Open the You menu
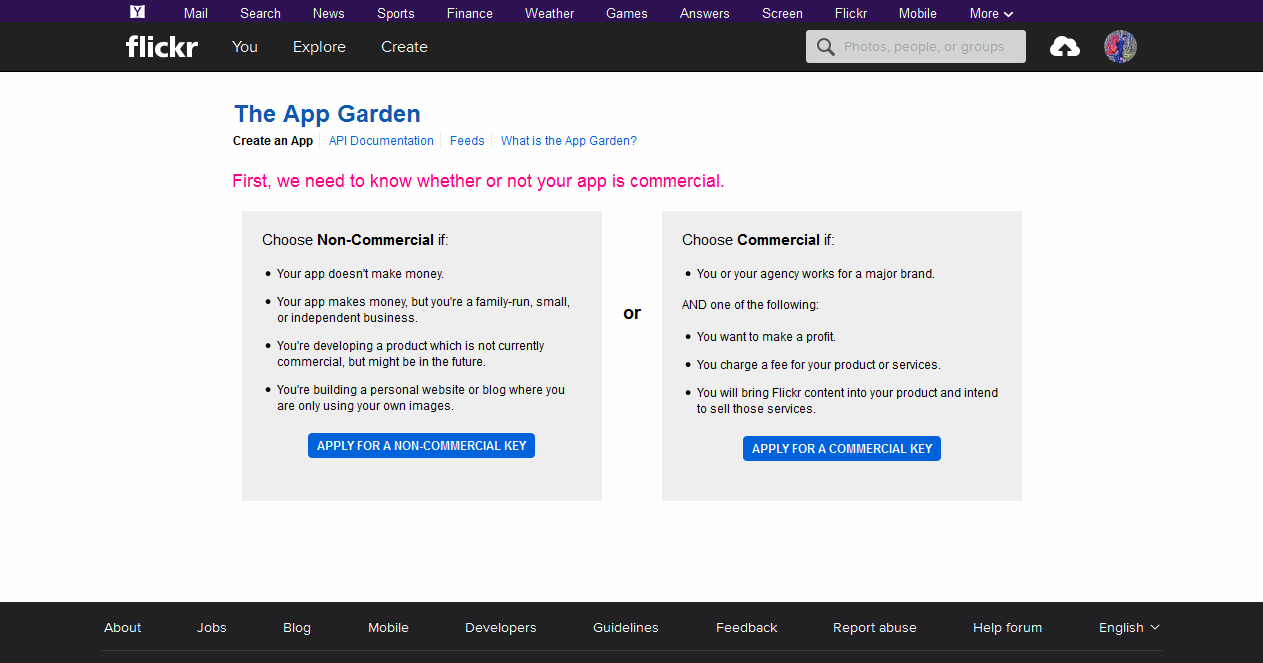This screenshot has width=1263, height=663. 245,47
